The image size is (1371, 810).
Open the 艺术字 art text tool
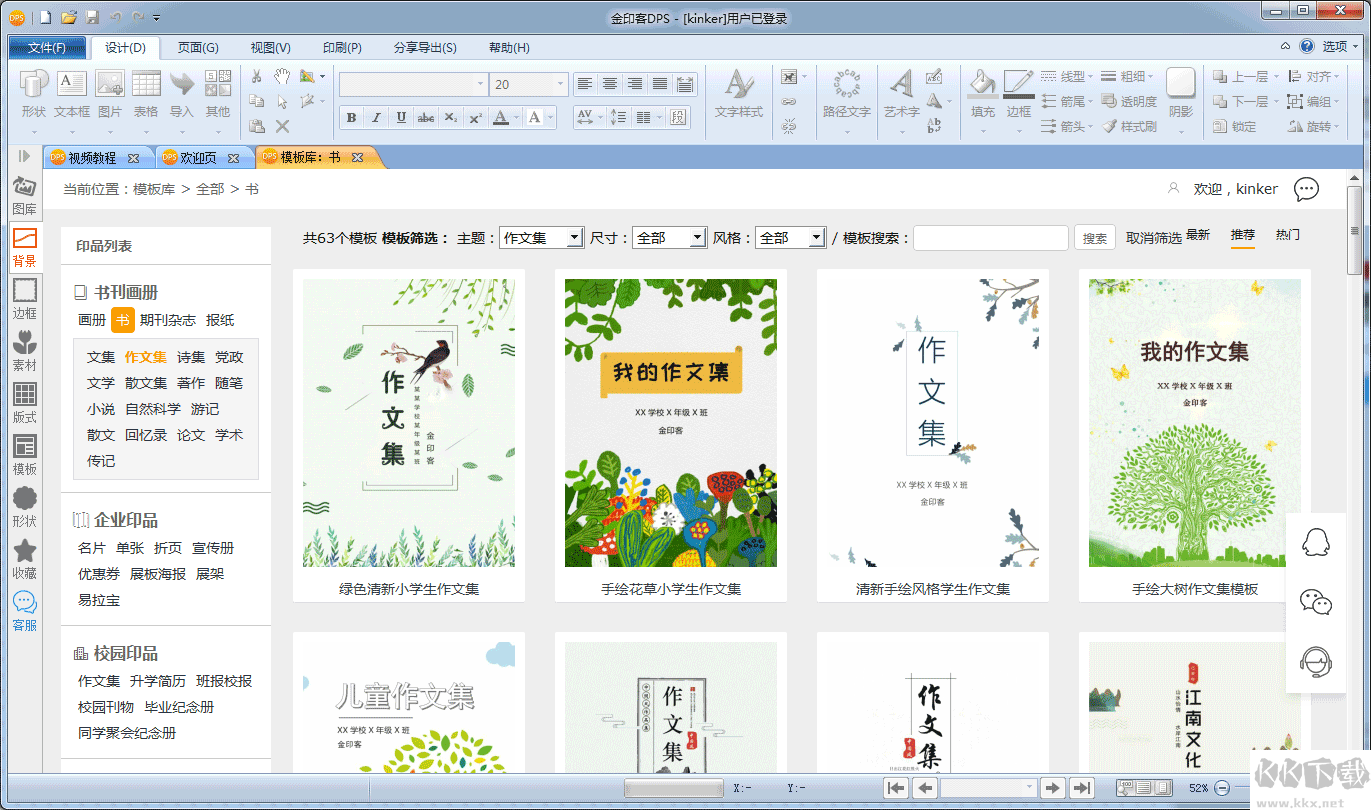pos(902,94)
